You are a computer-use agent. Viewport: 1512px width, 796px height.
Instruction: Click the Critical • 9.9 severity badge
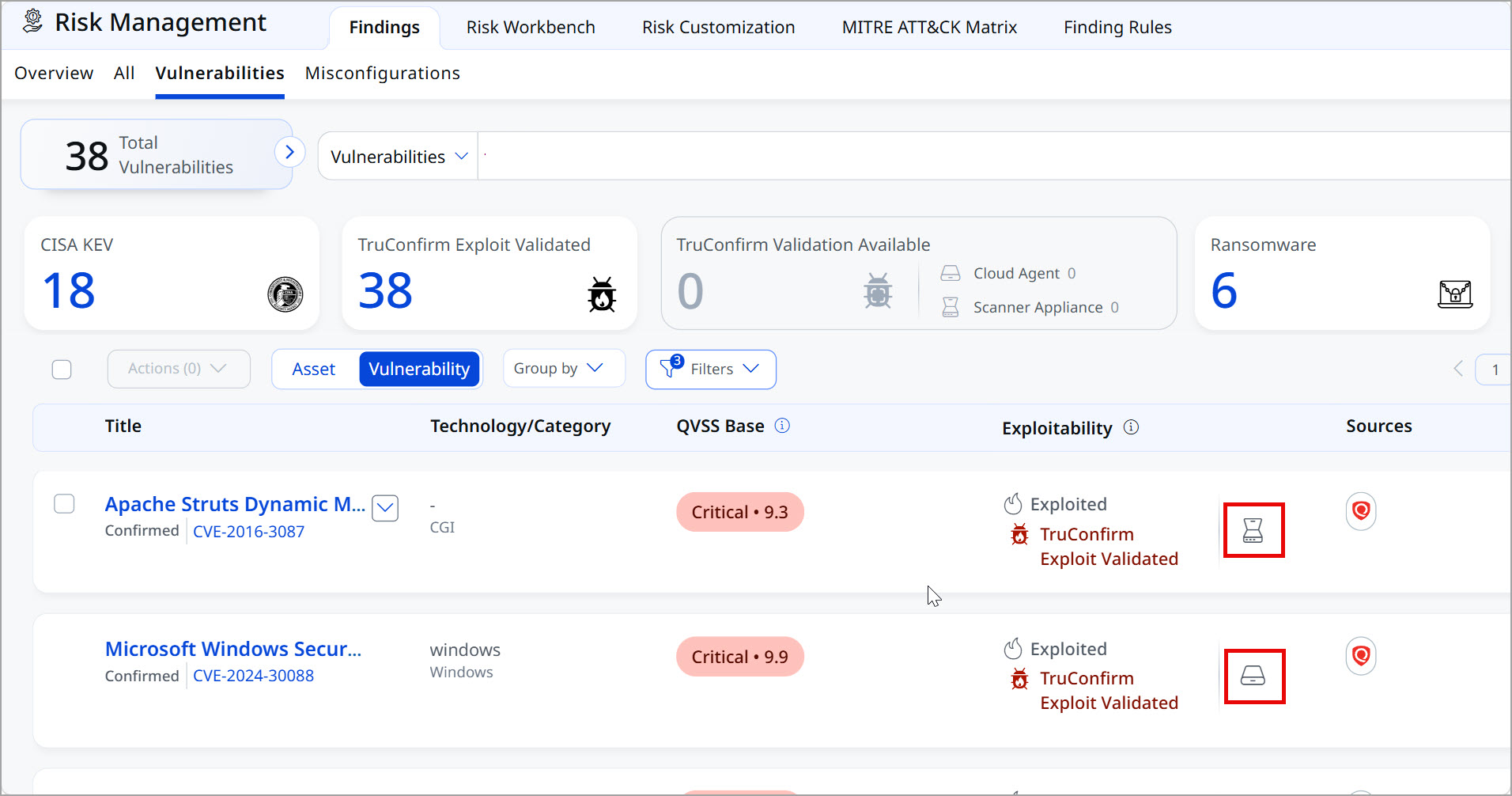pyautogui.click(x=740, y=657)
